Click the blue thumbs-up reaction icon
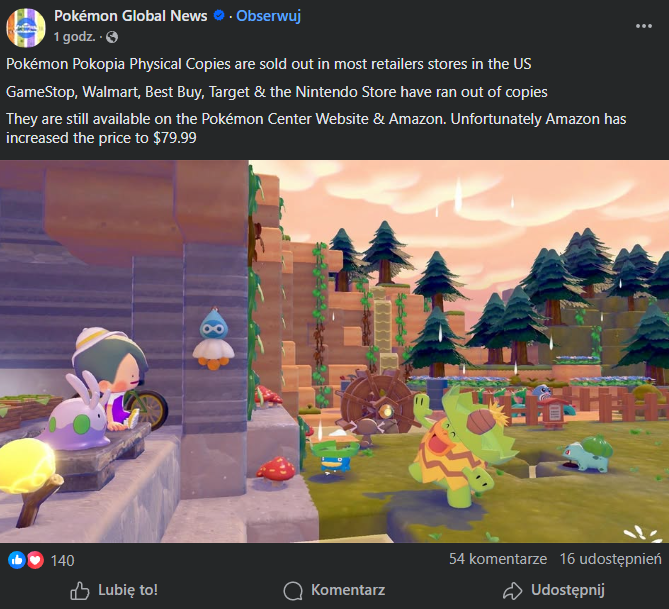669x609 pixels. click(x=17, y=560)
